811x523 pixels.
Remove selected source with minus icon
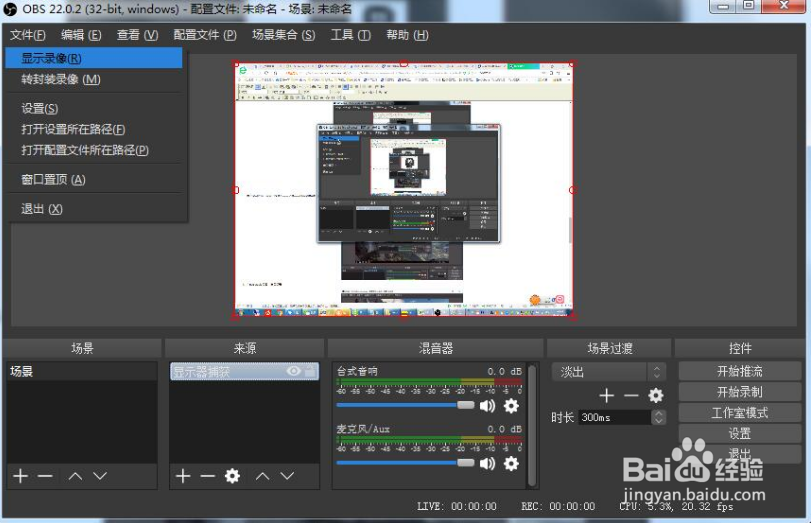point(207,476)
